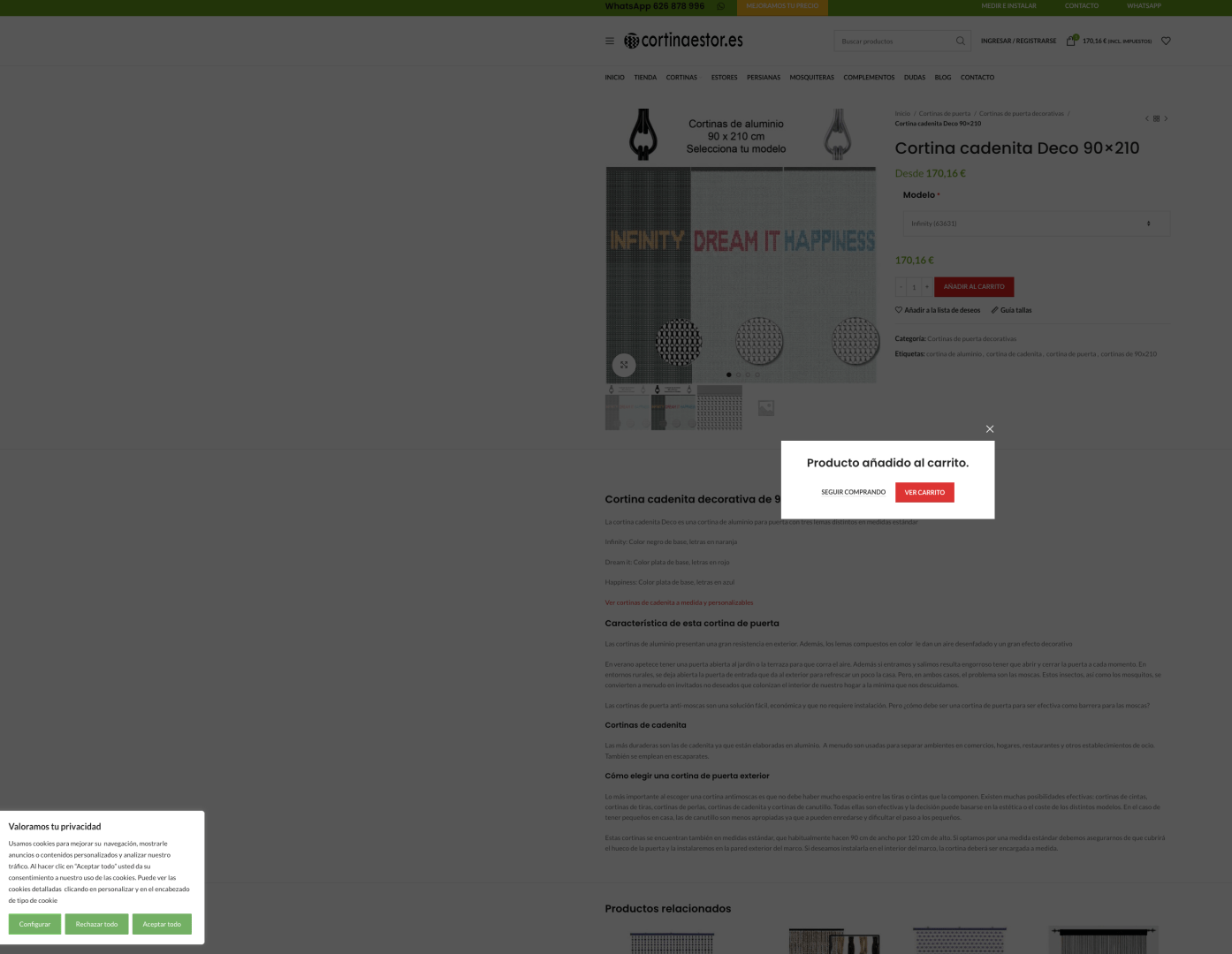Click tag cortina de puerta
This screenshot has height=954, width=1232.
(1071, 354)
